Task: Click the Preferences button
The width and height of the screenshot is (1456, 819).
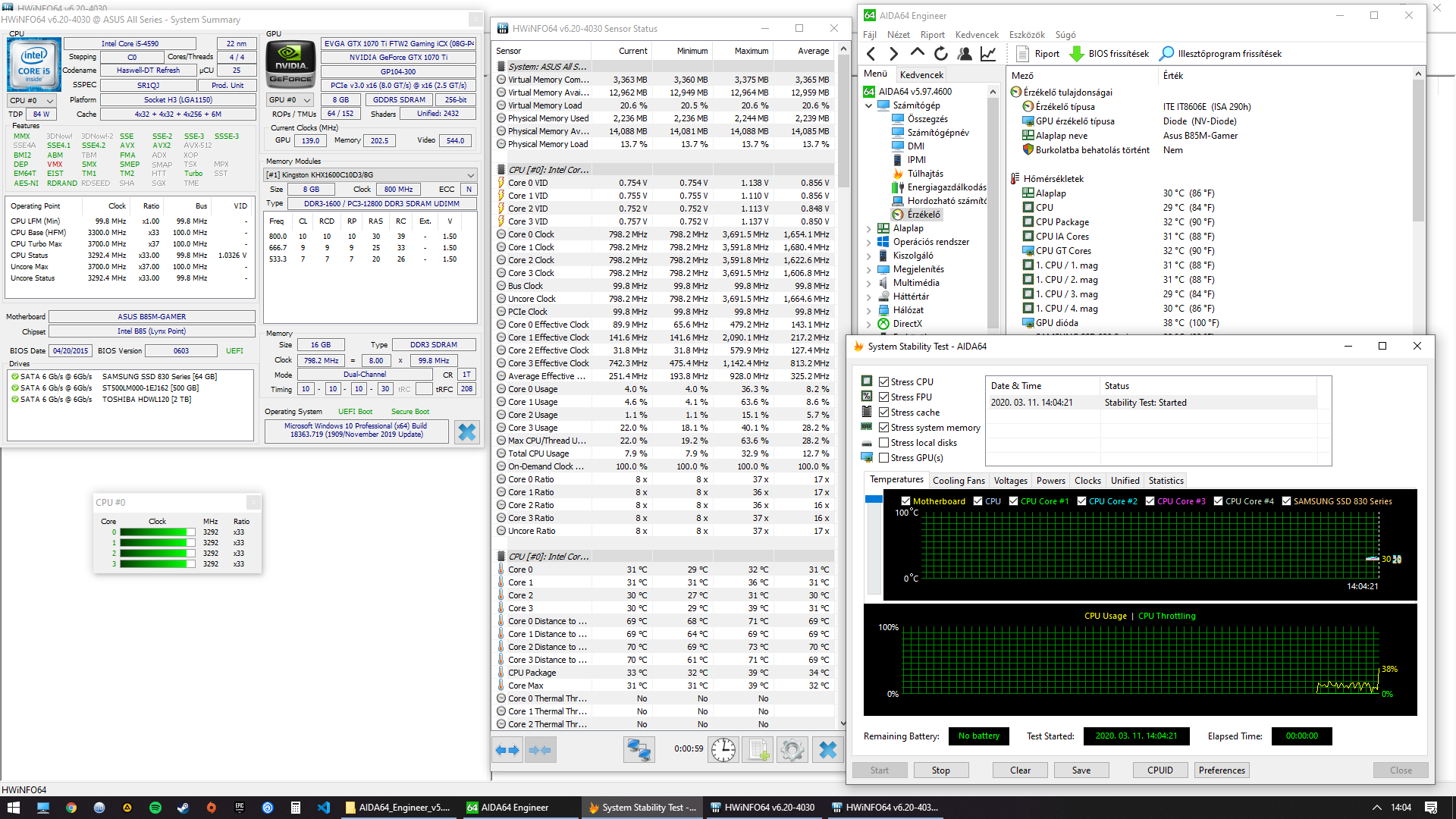Action: coord(1222,770)
